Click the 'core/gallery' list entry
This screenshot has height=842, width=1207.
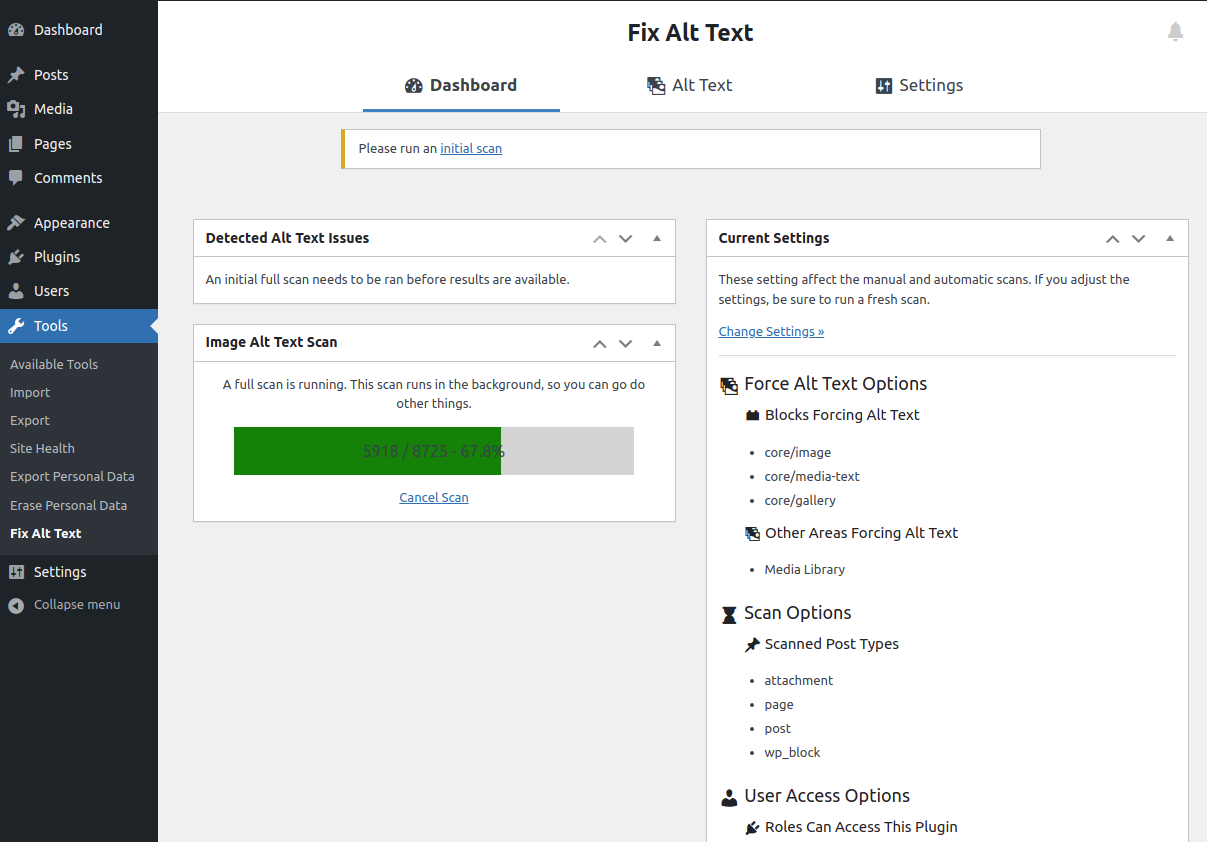coord(800,500)
